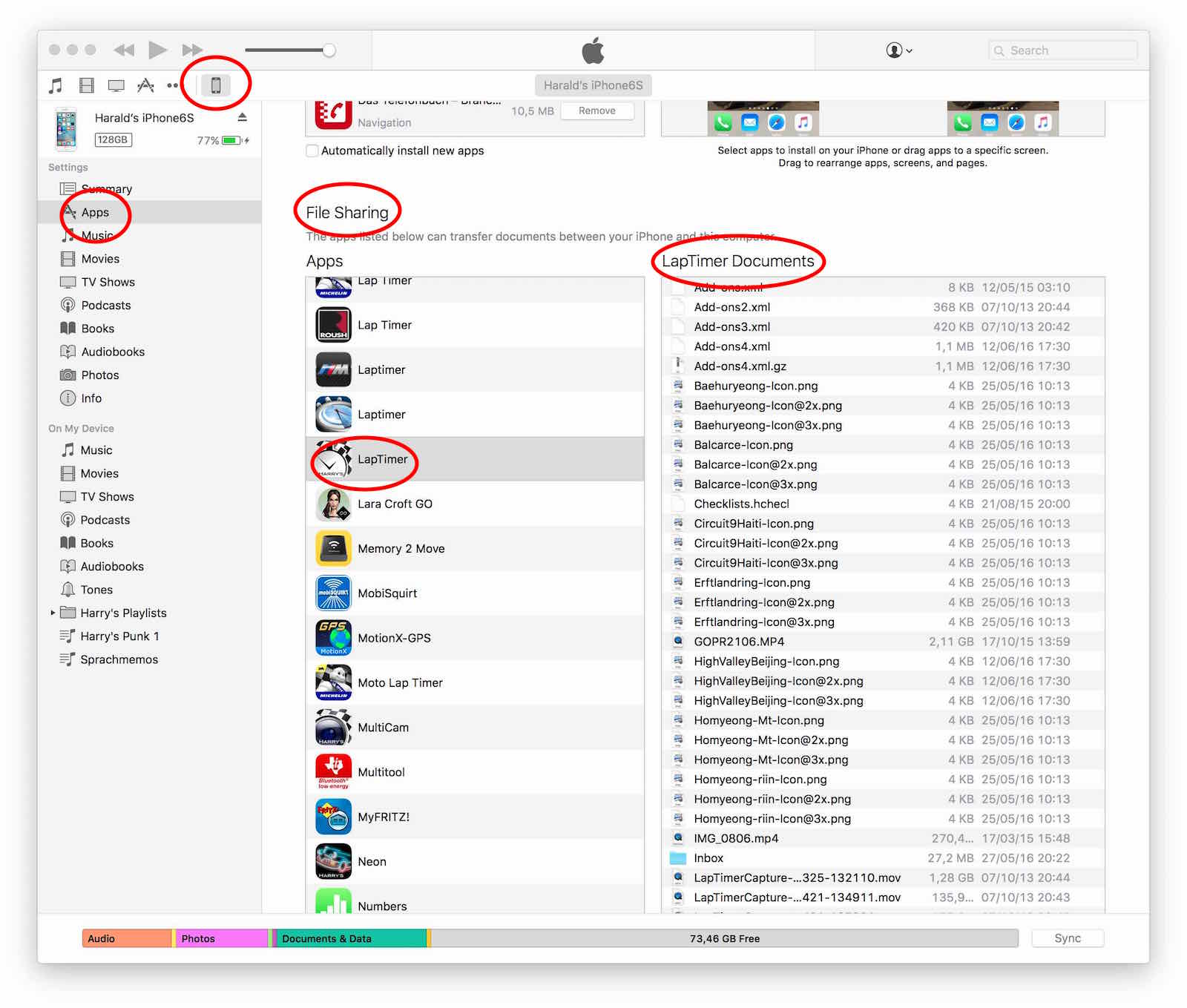1187x1008 pixels.
Task: Click the Sync button
Action: pos(1068,938)
